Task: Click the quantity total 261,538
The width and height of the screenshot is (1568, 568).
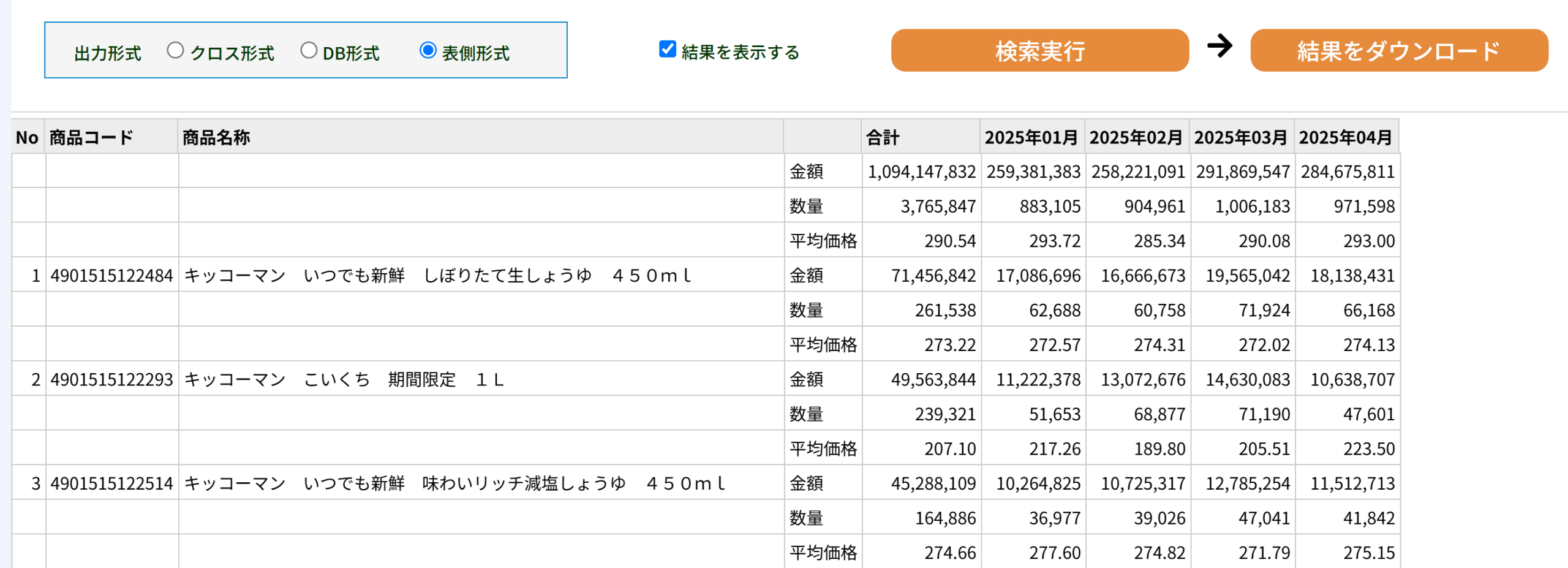Action: click(921, 310)
